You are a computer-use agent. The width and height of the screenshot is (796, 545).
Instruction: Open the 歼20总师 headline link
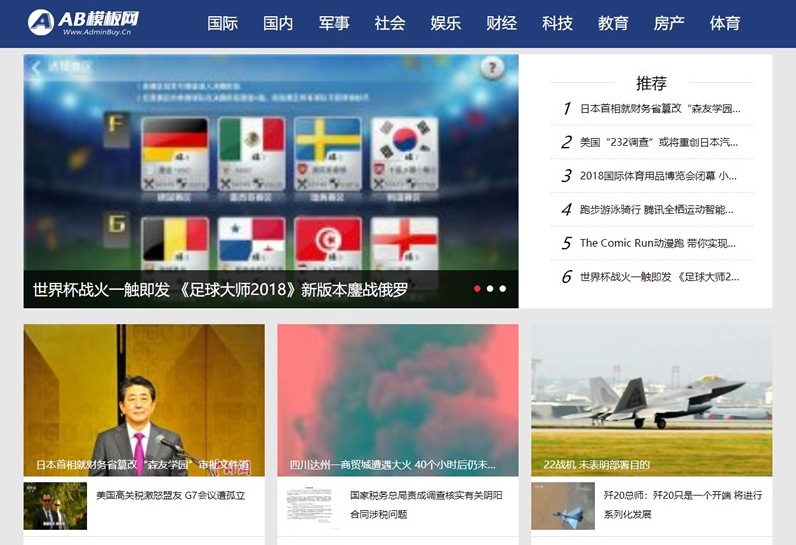tap(683, 505)
